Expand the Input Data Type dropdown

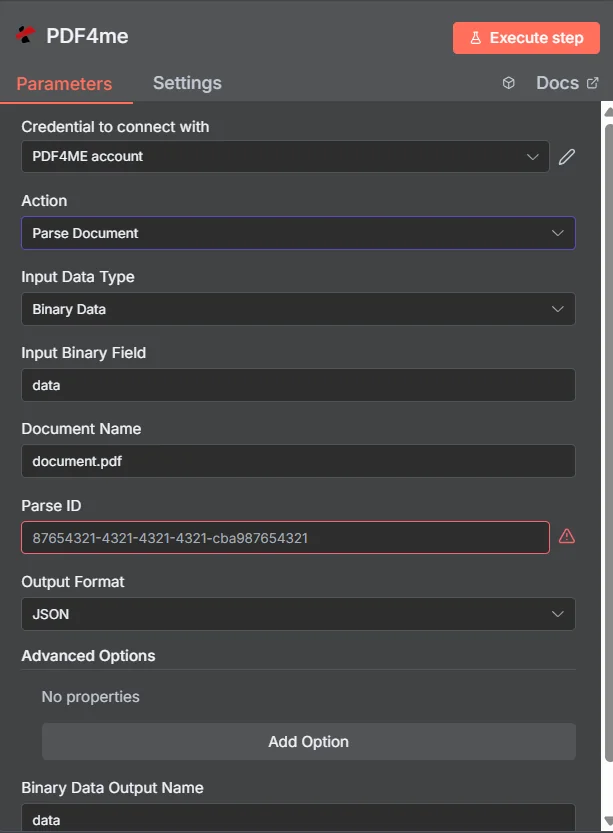tap(298, 309)
